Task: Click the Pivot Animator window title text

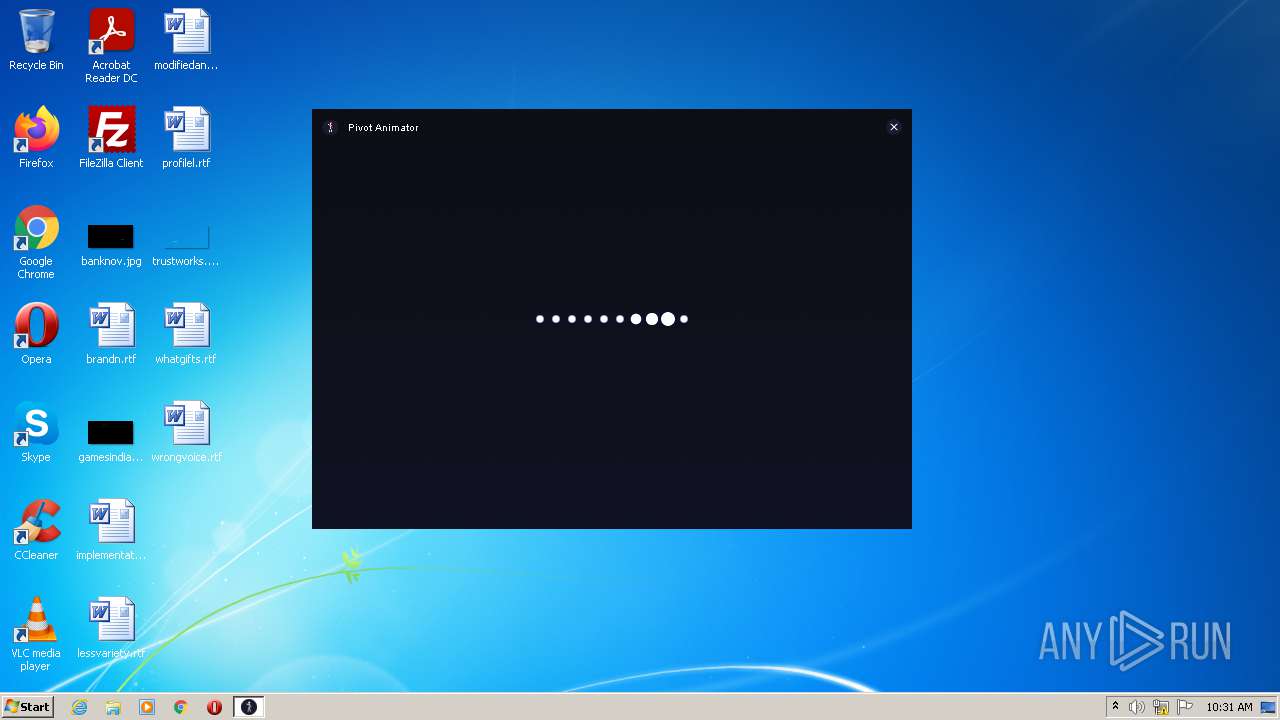Action: tap(383, 128)
